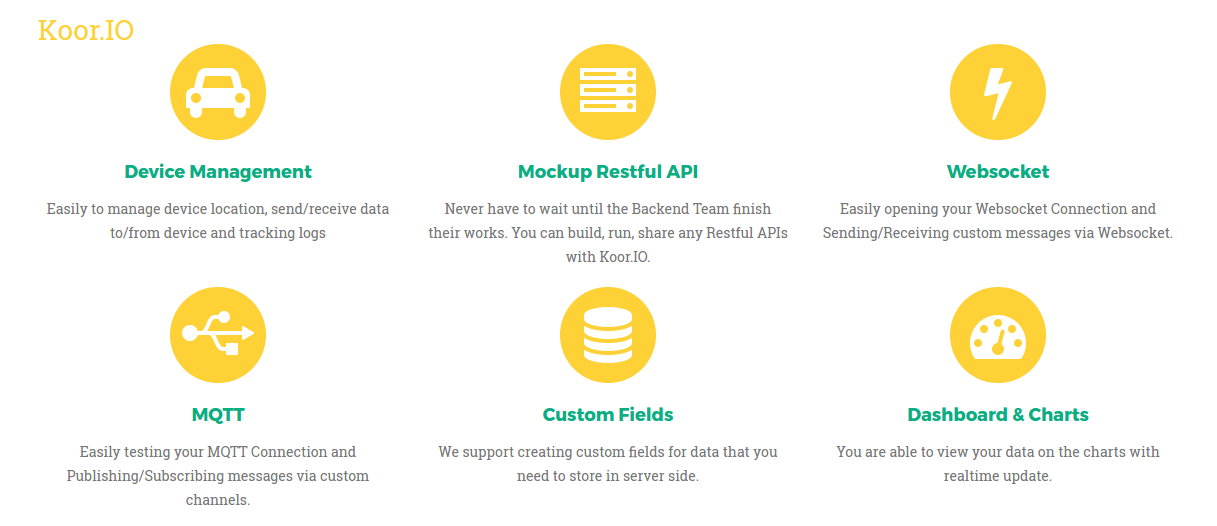
Task: Open the Dashboard & Charts heading
Action: tap(998, 415)
